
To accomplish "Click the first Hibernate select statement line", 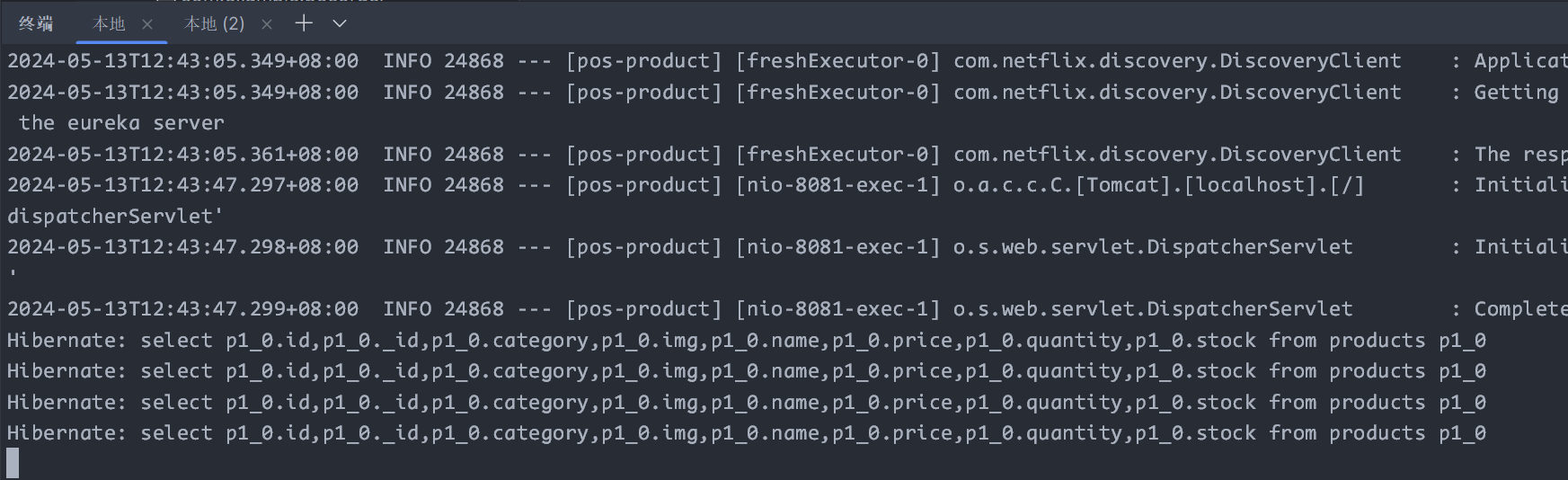I will pos(747,341).
